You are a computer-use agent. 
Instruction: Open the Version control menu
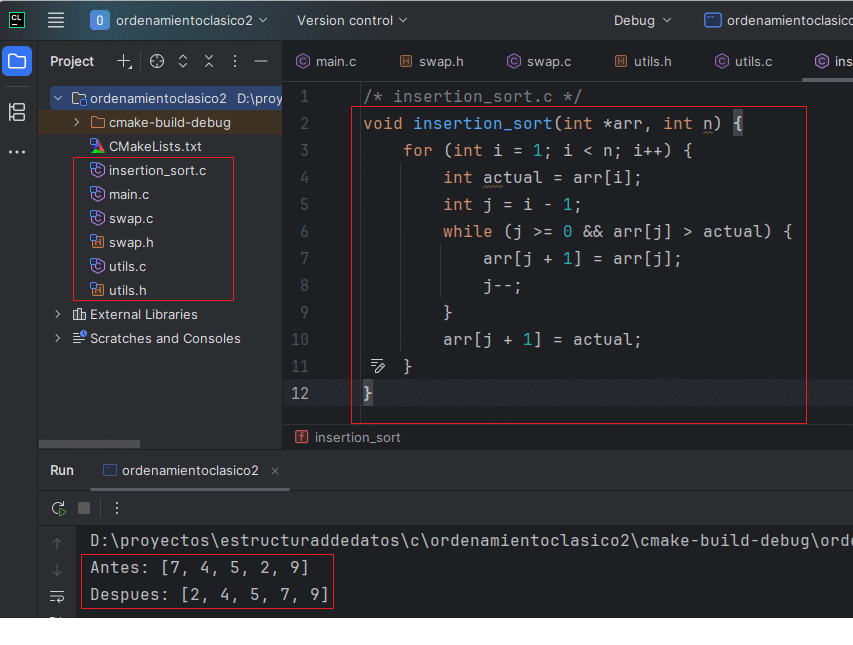pyautogui.click(x=350, y=19)
